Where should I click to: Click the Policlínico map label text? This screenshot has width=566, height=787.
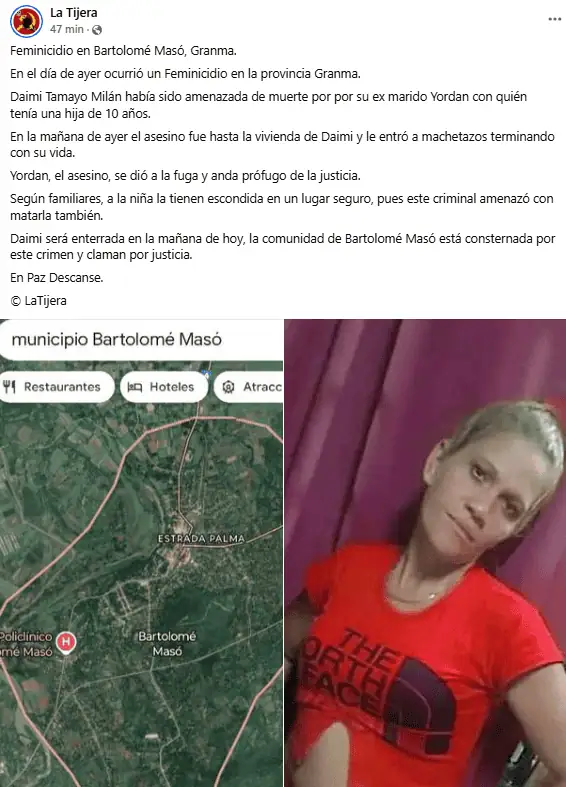pos(26,644)
